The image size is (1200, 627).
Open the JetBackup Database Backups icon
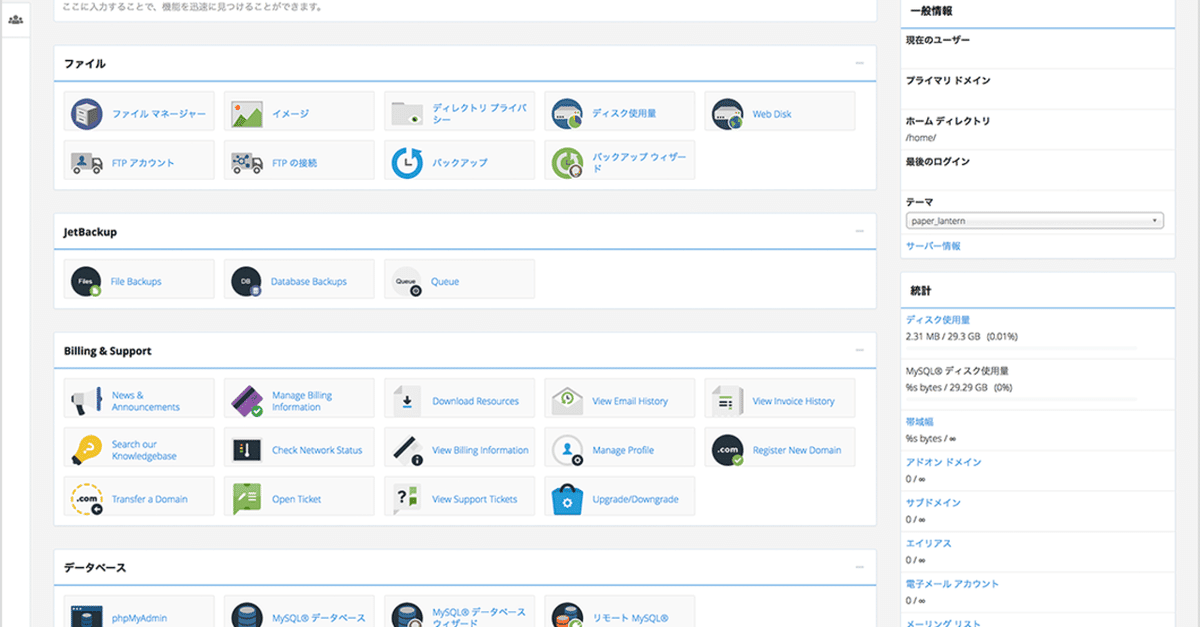[x=247, y=281]
